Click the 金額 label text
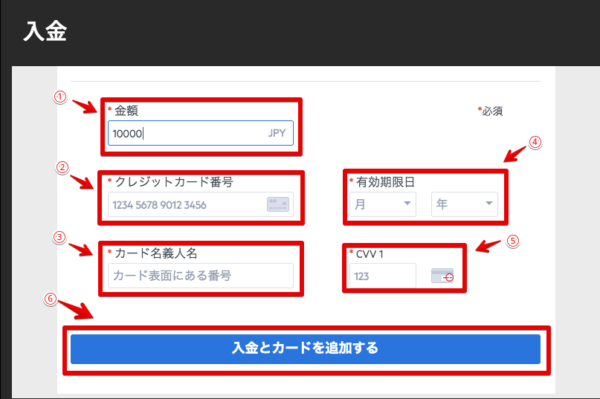This screenshot has height=399, width=600. coord(127,111)
